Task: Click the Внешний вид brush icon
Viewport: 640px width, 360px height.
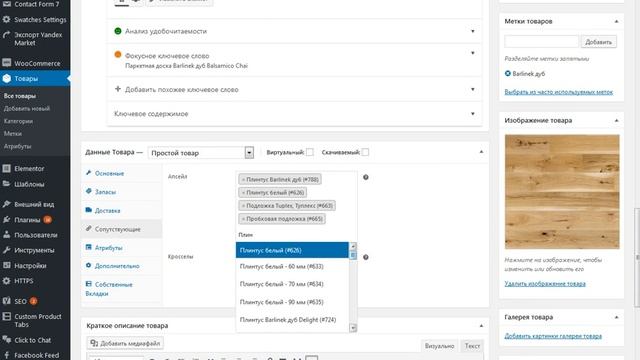Action: tap(7, 204)
